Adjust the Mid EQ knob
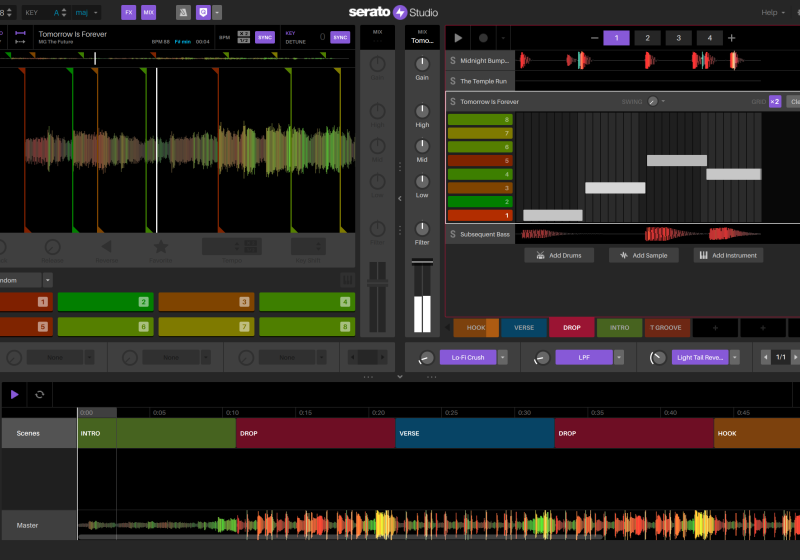The width and height of the screenshot is (800, 560). point(422,146)
